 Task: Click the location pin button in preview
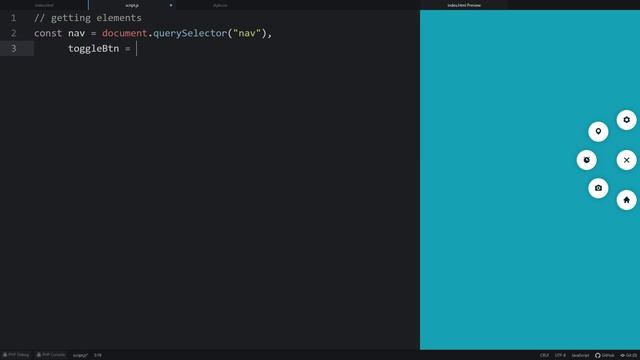598,131
